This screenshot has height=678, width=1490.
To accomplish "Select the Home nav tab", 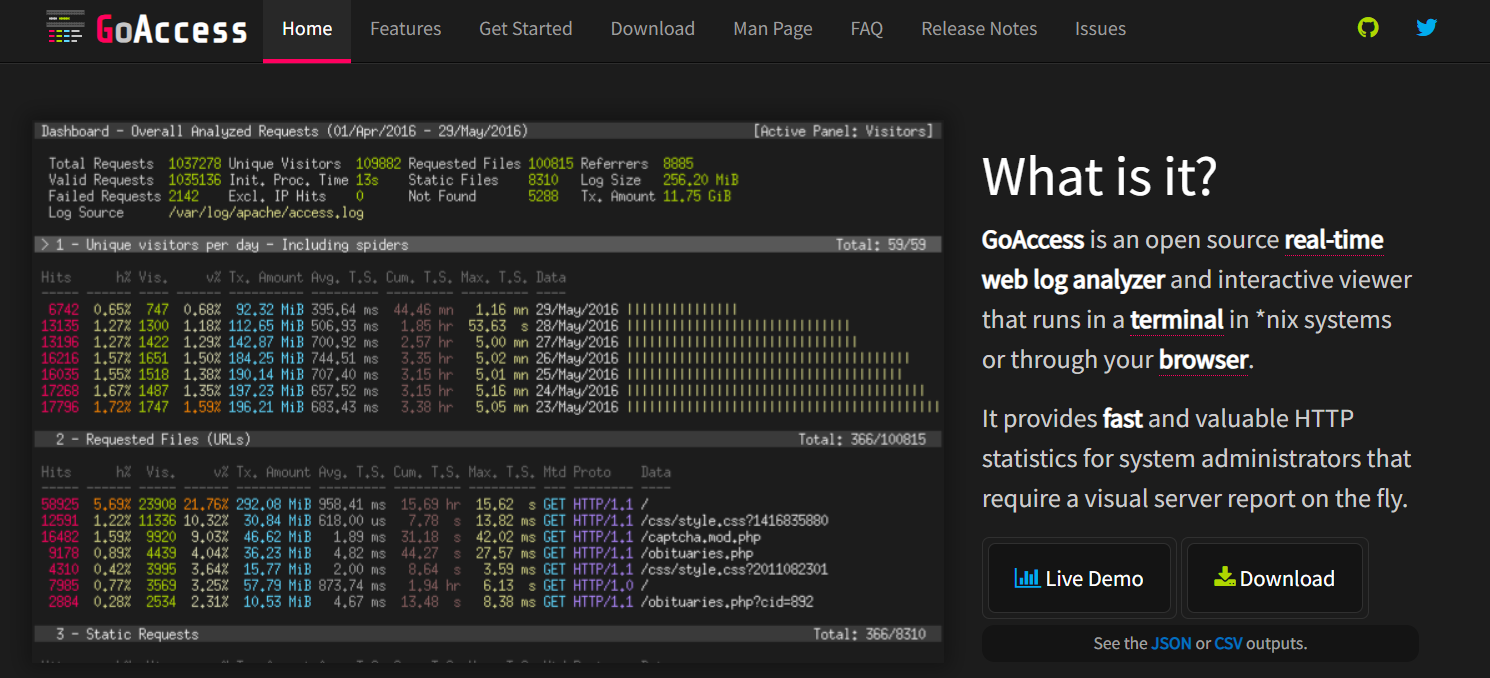I will click(x=307, y=30).
